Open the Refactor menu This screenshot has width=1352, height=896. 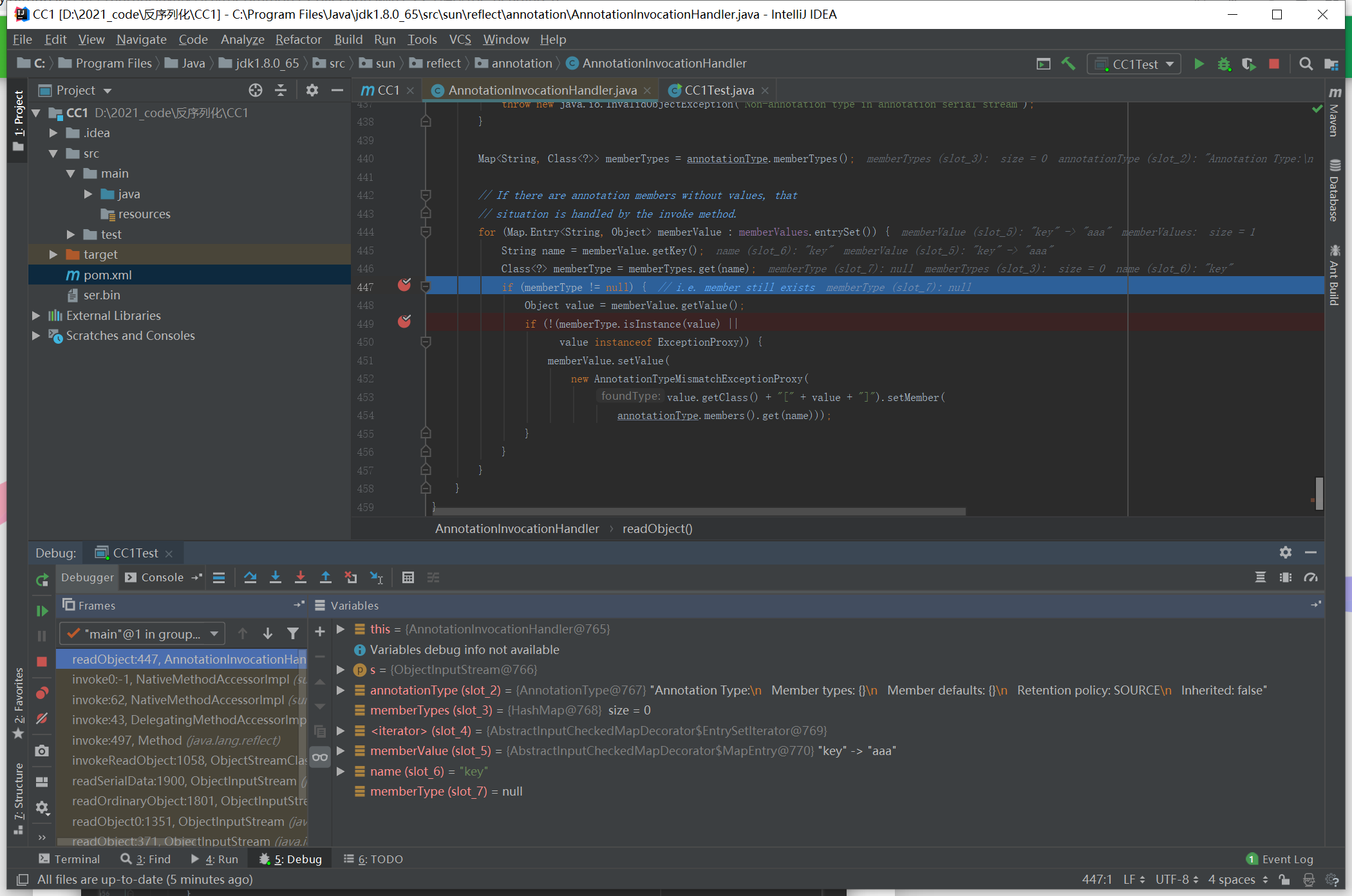298,39
